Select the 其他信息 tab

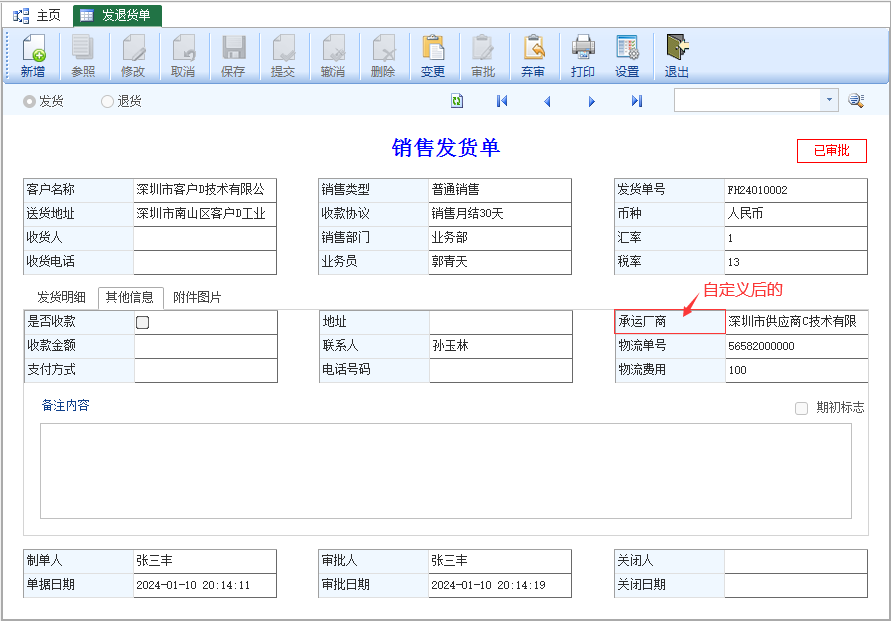click(x=130, y=297)
